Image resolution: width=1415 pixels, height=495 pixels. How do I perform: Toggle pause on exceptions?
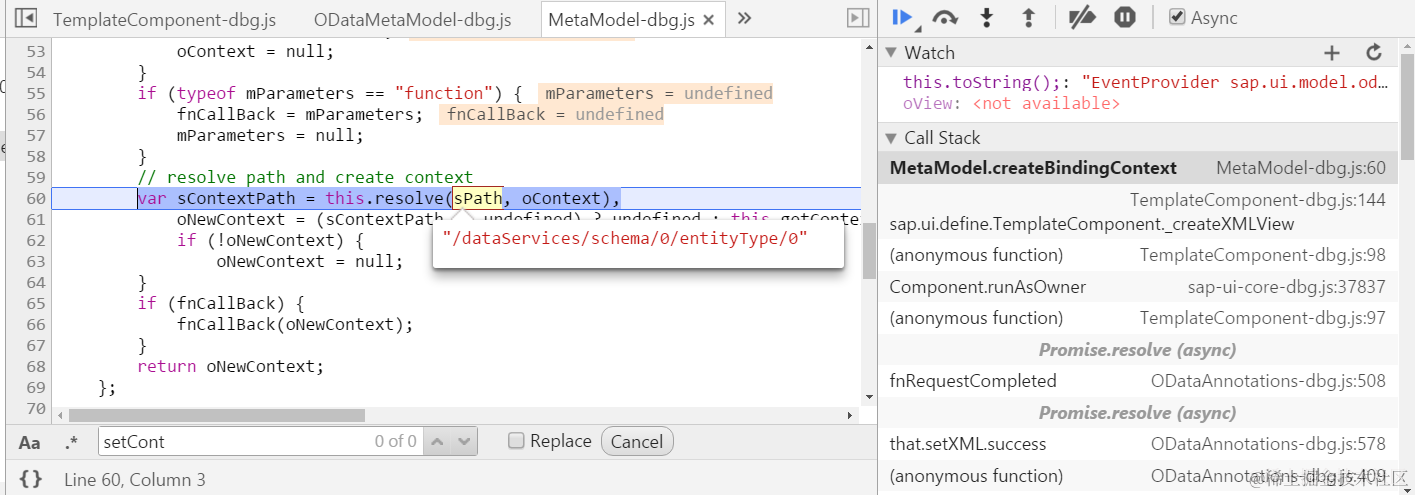pos(1124,17)
